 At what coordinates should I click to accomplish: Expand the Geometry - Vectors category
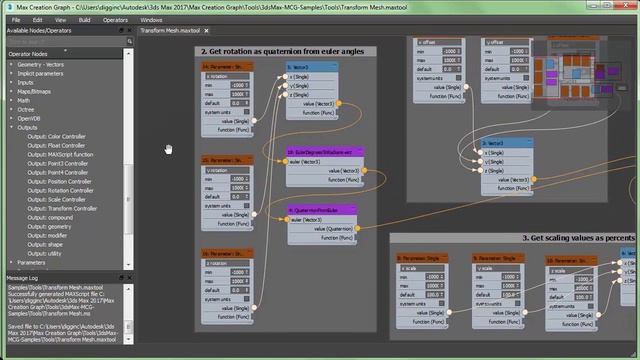point(11,64)
